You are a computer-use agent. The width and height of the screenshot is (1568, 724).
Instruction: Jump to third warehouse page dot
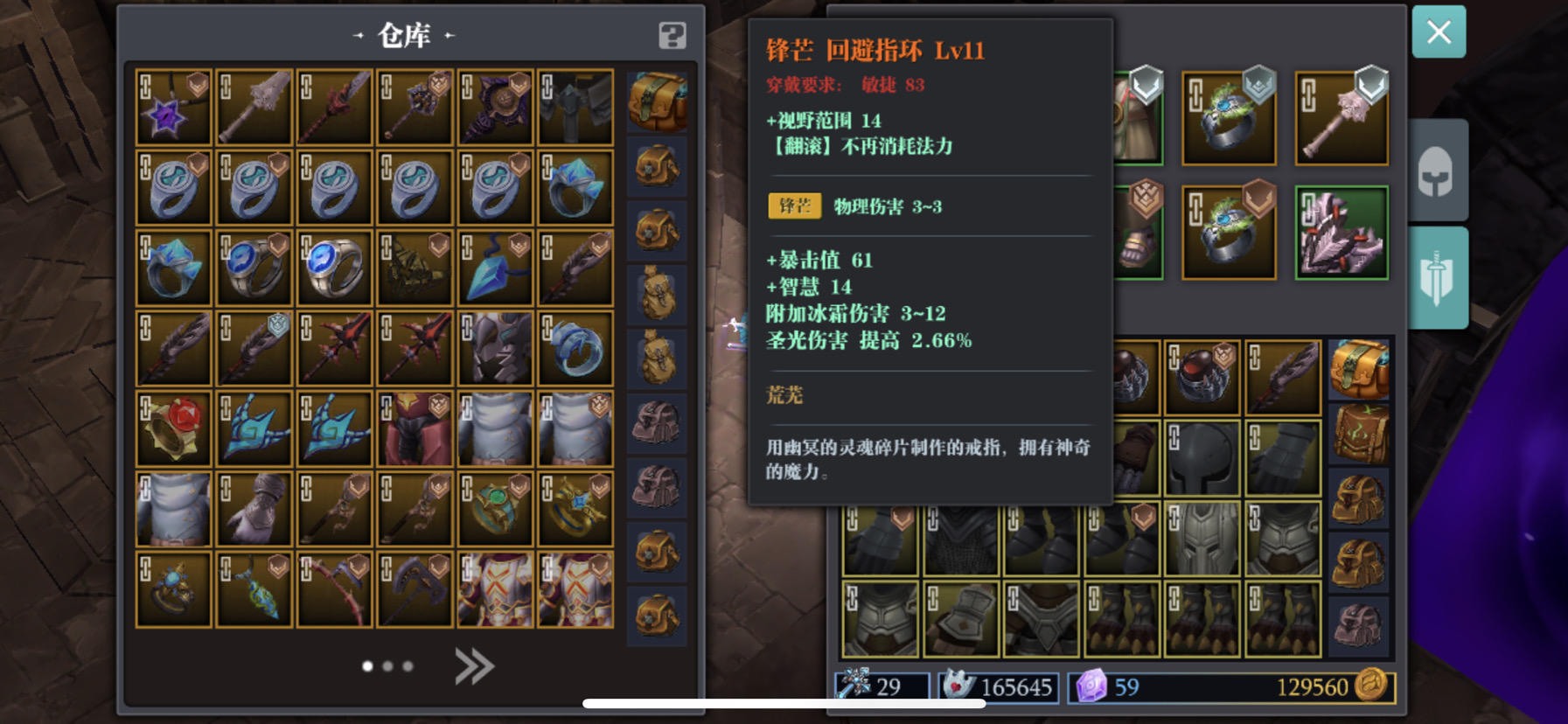coord(408,666)
